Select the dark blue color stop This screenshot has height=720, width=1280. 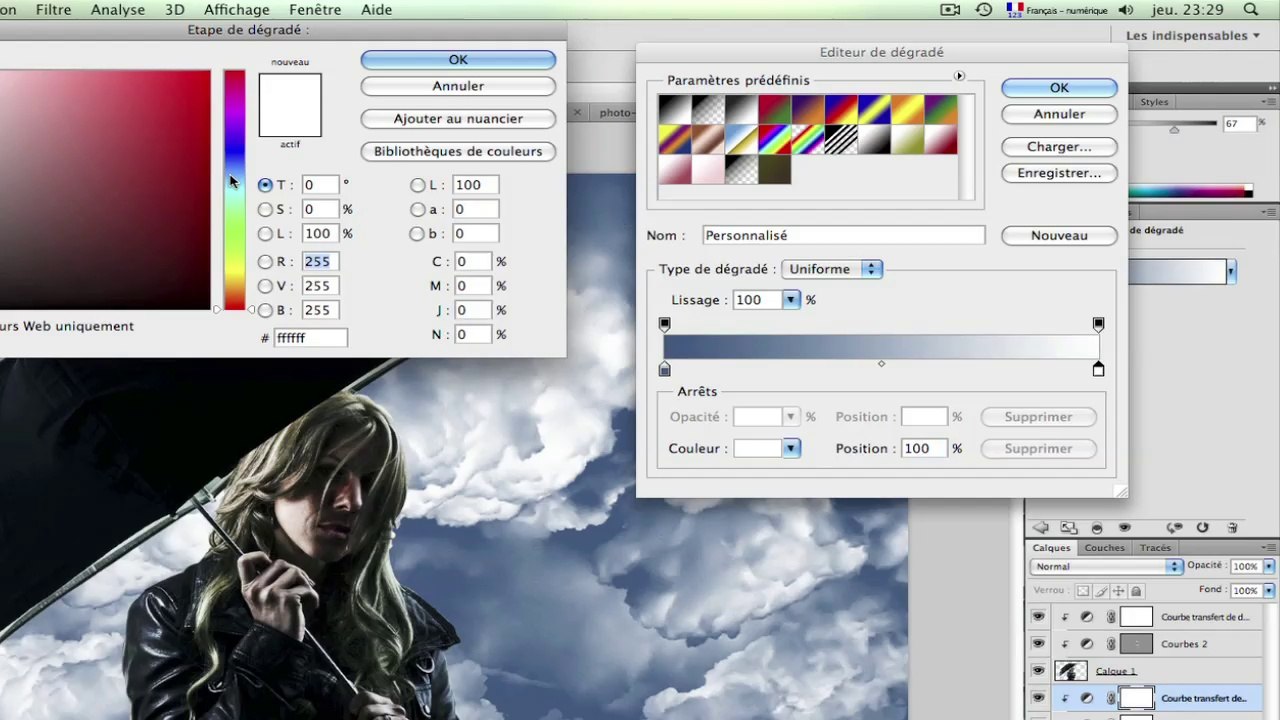pos(665,369)
